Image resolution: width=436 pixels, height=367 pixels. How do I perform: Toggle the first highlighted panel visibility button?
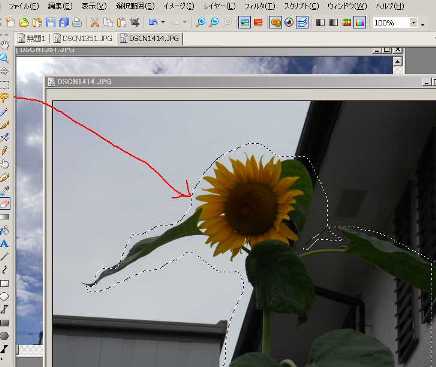(x=244, y=23)
